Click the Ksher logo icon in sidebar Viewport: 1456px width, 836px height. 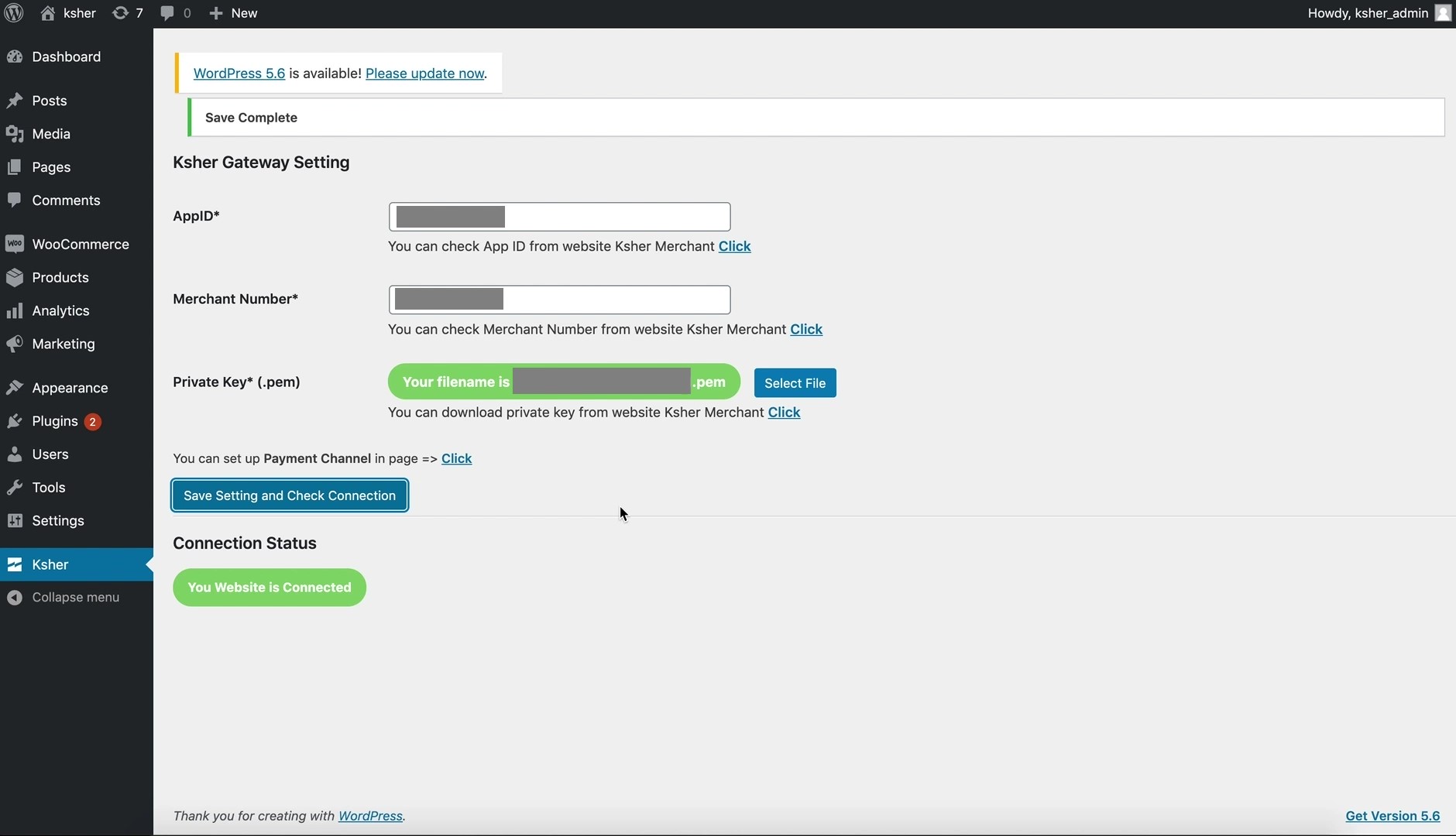pyautogui.click(x=15, y=564)
